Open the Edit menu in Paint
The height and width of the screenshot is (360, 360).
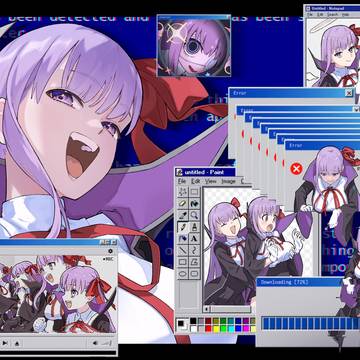tap(195, 181)
